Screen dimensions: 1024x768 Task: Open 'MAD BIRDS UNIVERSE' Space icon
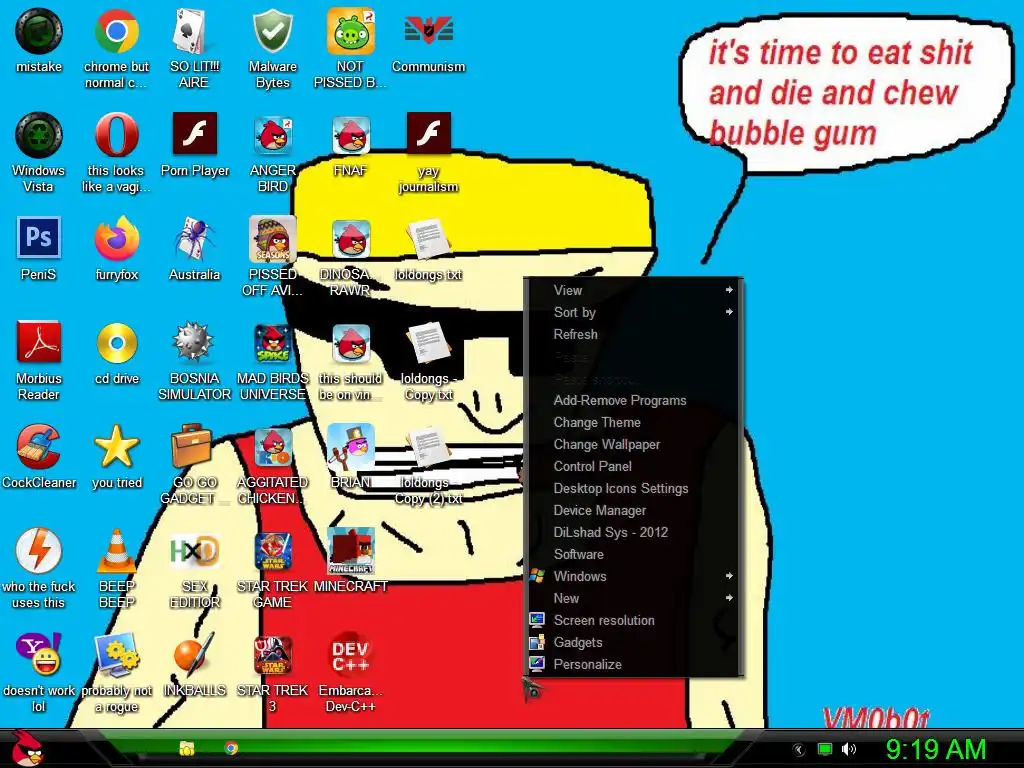(272, 344)
